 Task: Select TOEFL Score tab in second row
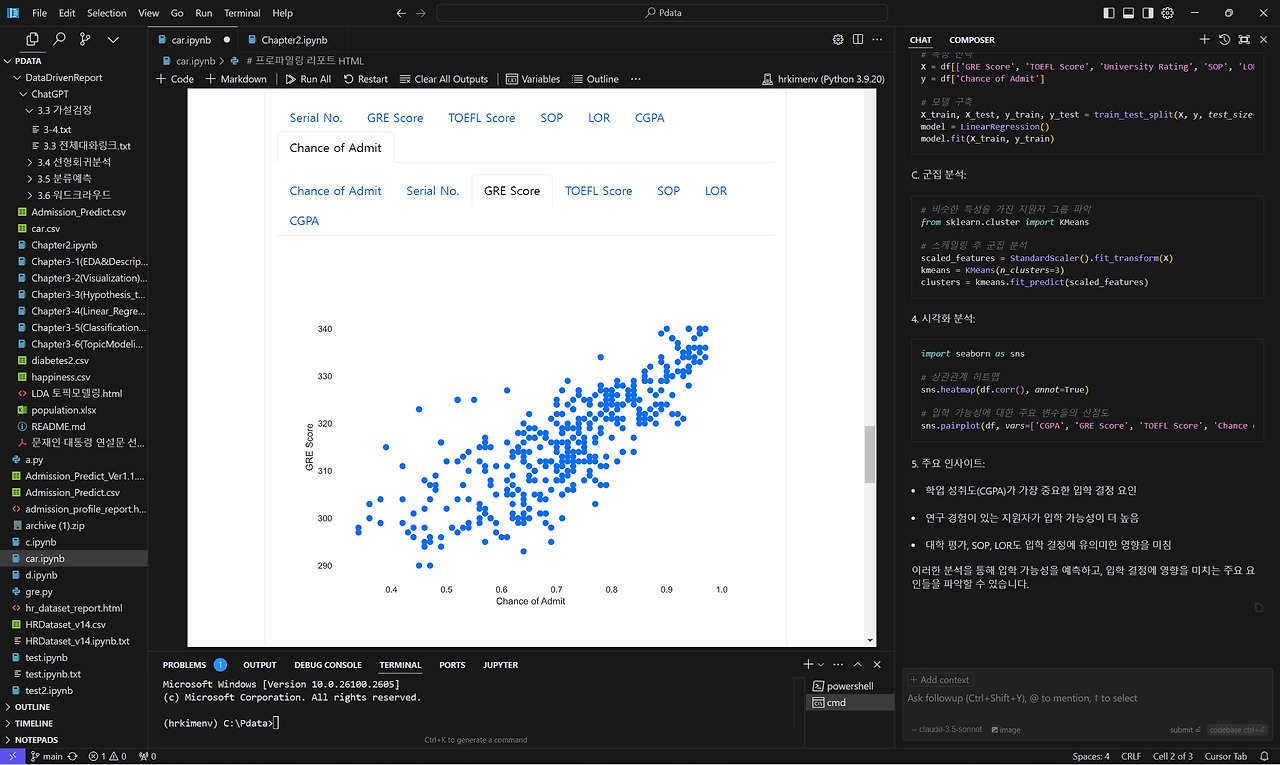click(x=598, y=191)
